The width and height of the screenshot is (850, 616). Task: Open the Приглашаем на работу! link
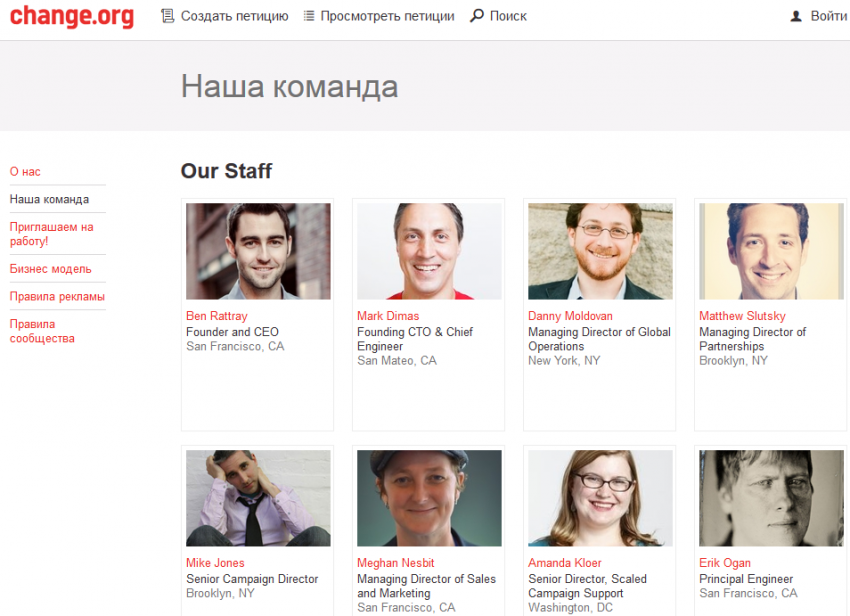tap(51, 234)
